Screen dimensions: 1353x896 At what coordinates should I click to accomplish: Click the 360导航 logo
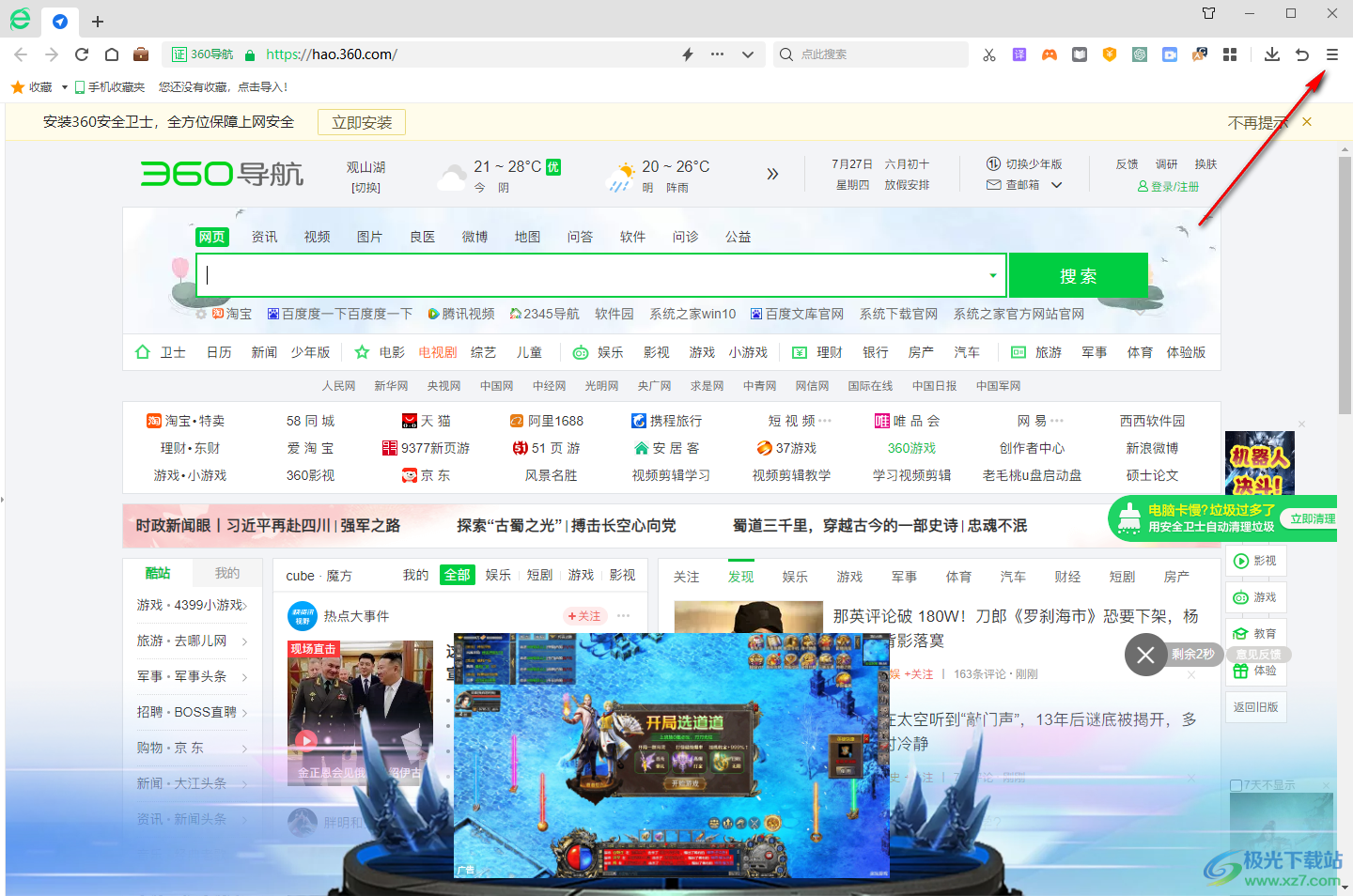(222, 174)
